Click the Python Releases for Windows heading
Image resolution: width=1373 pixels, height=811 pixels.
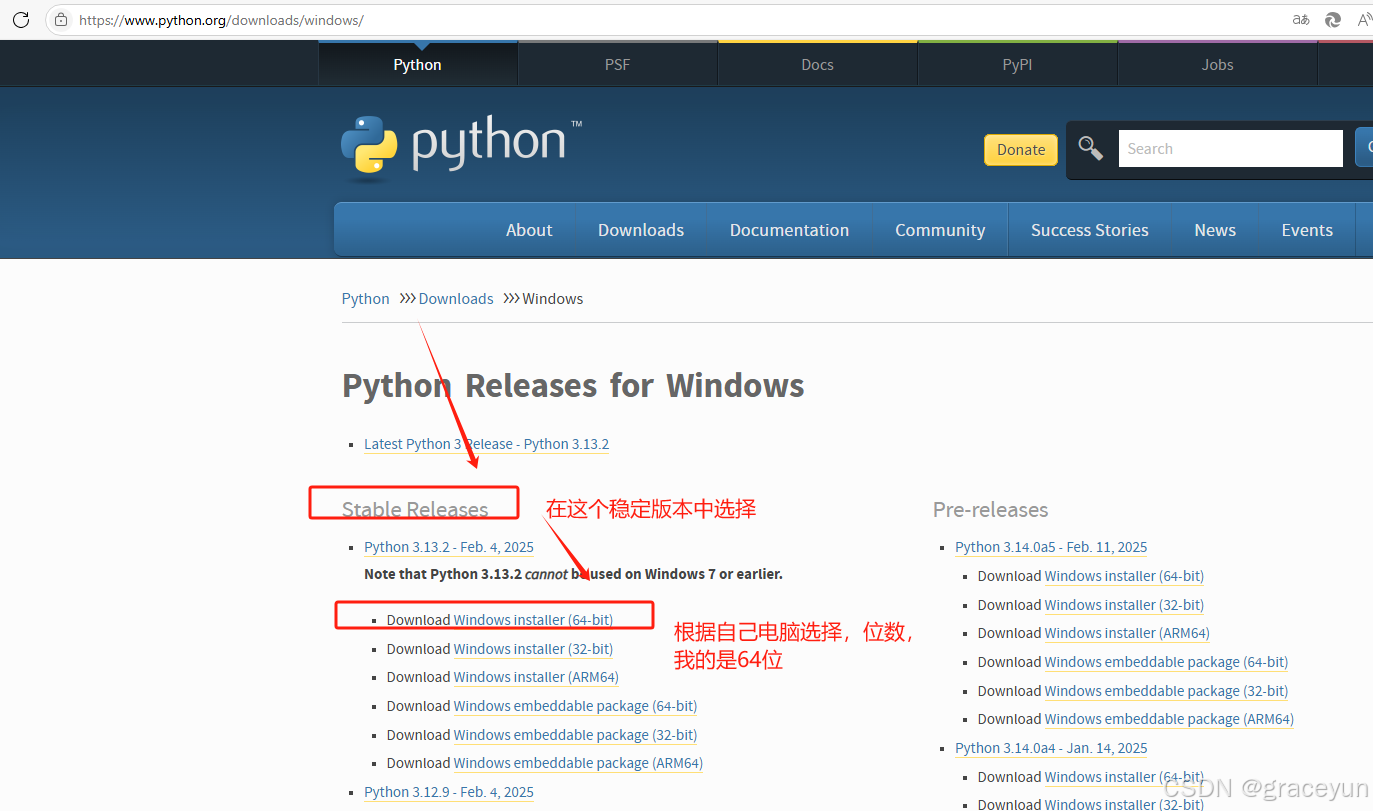[x=573, y=386]
